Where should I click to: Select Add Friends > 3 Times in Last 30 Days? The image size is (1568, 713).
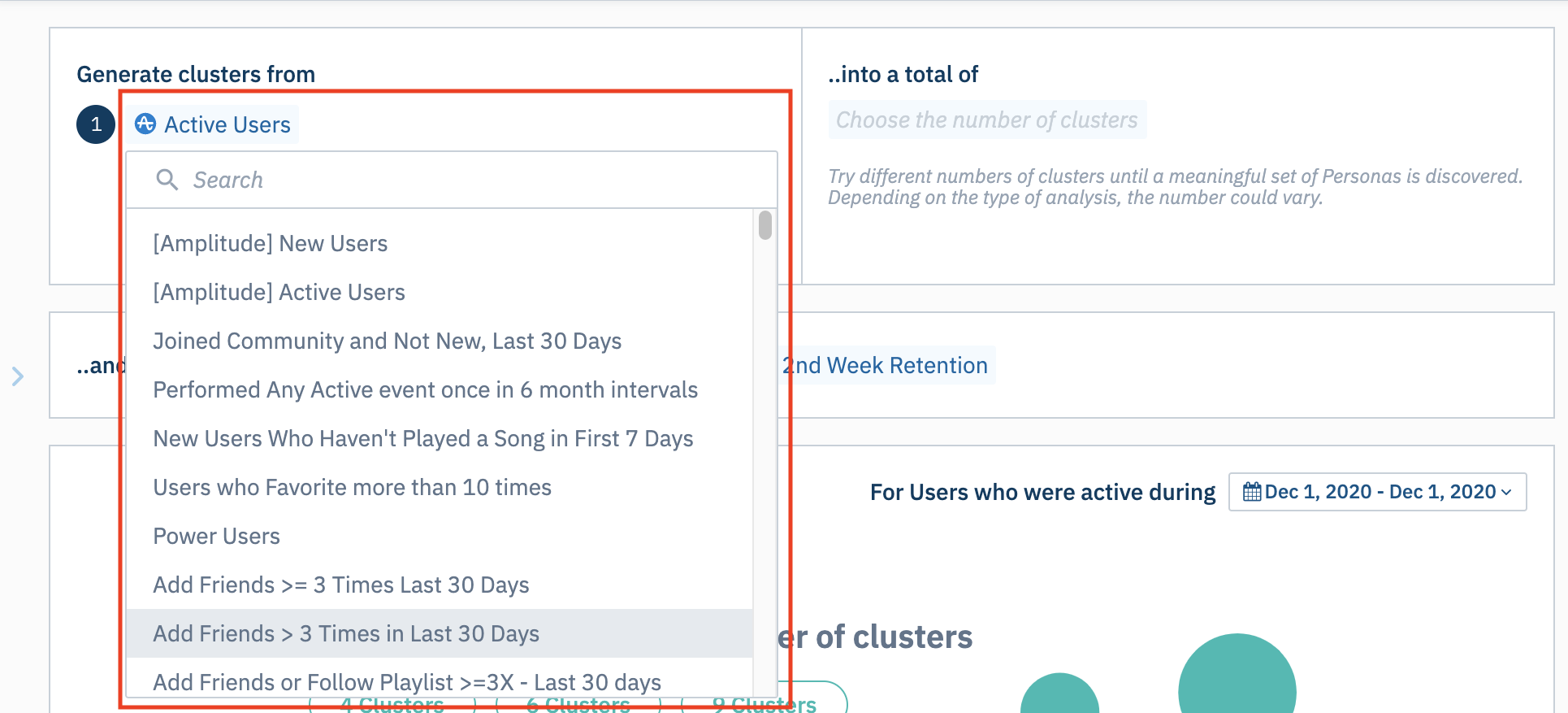346,633
